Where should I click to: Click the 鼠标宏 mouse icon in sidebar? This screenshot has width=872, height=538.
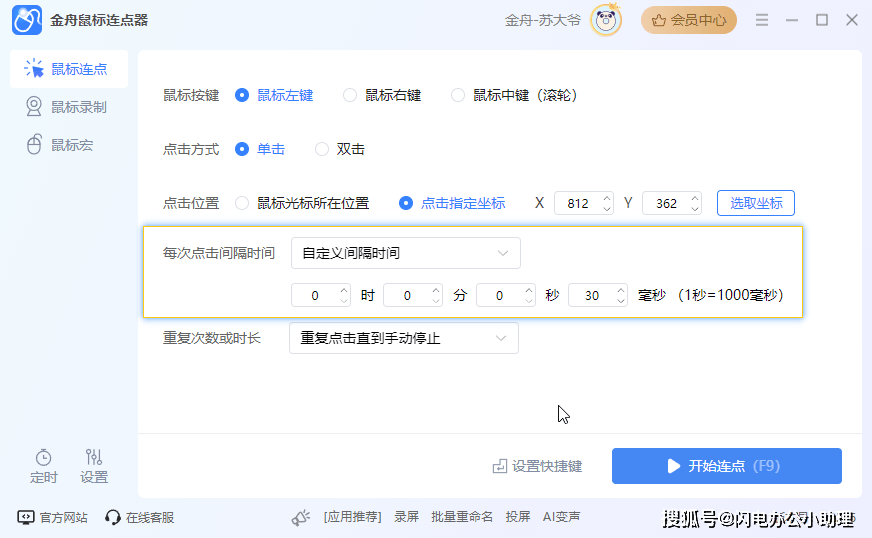coord(34,145)
